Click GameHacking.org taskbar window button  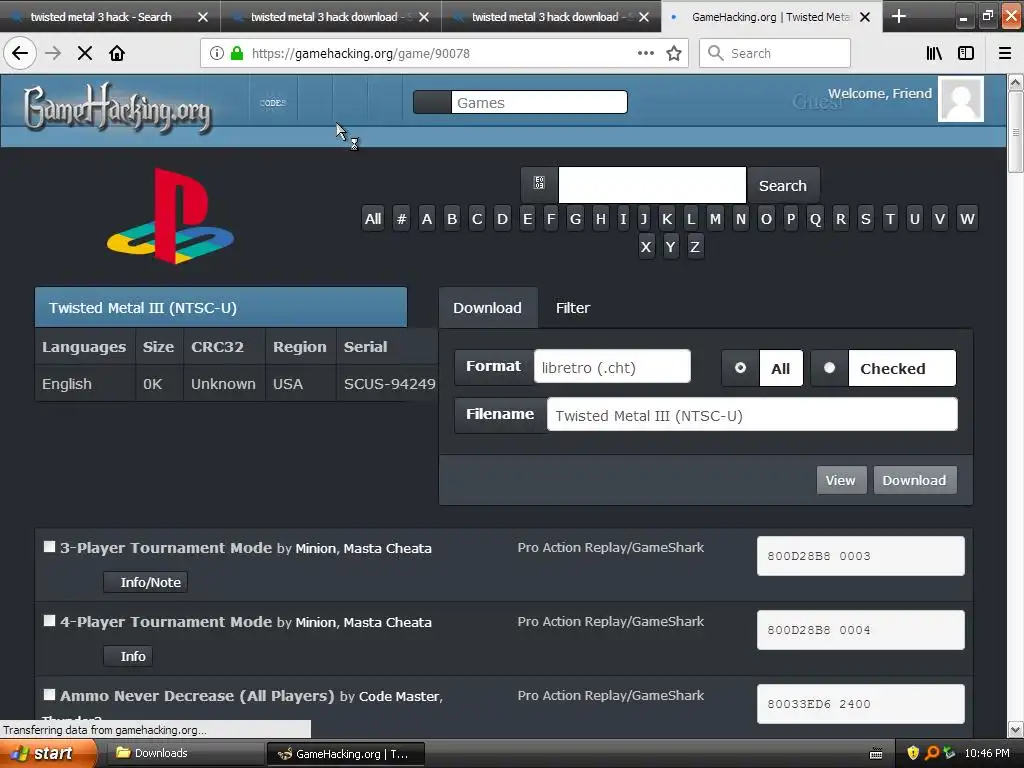pyautogui.click(x=346, y=754)
